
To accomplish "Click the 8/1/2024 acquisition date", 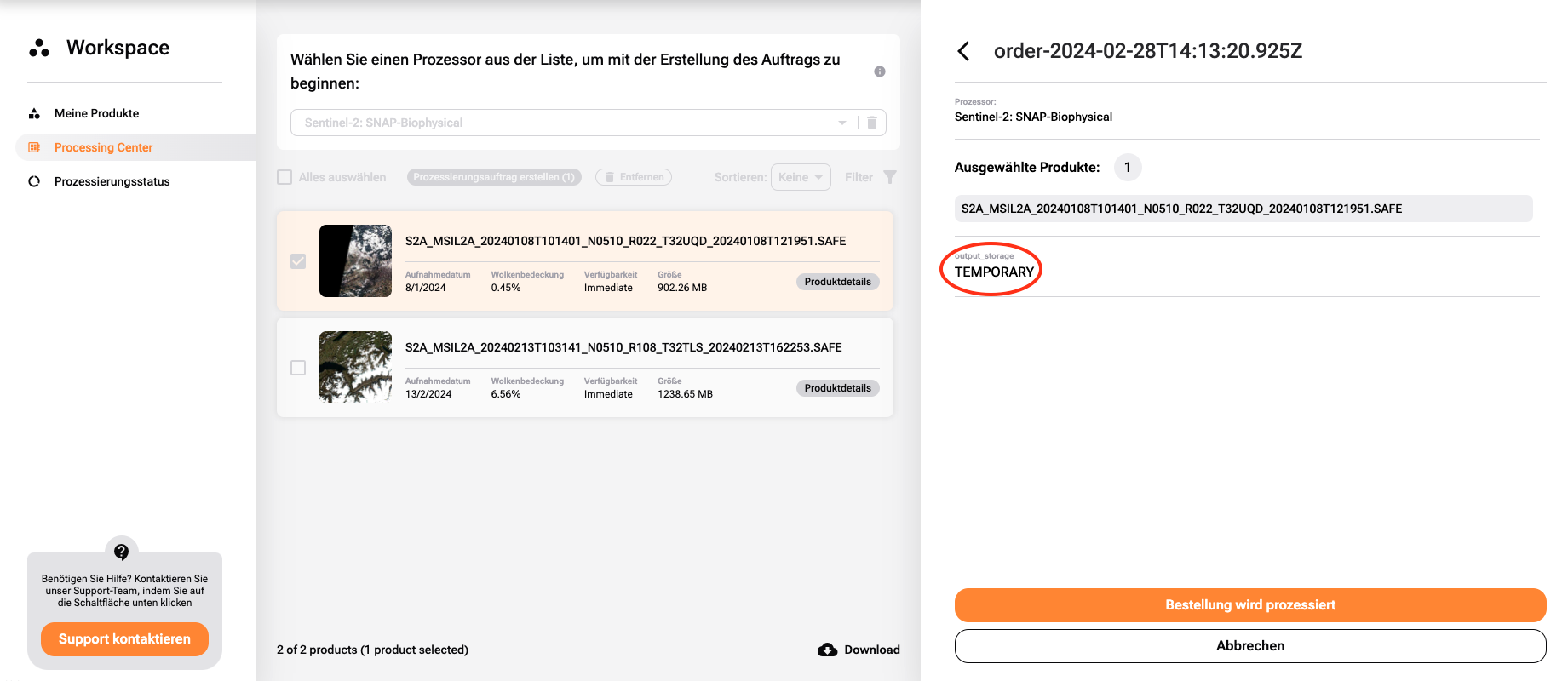I will coord(426,288).
